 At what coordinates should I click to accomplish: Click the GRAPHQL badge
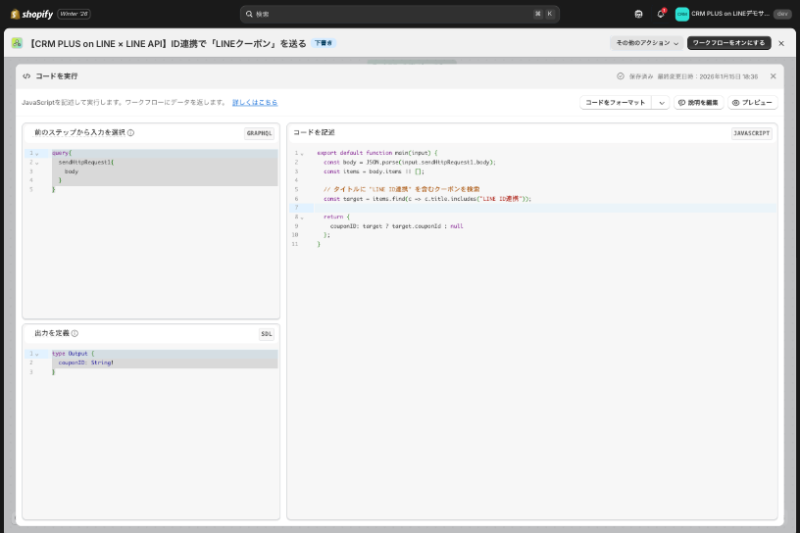(x=259, y=133)
